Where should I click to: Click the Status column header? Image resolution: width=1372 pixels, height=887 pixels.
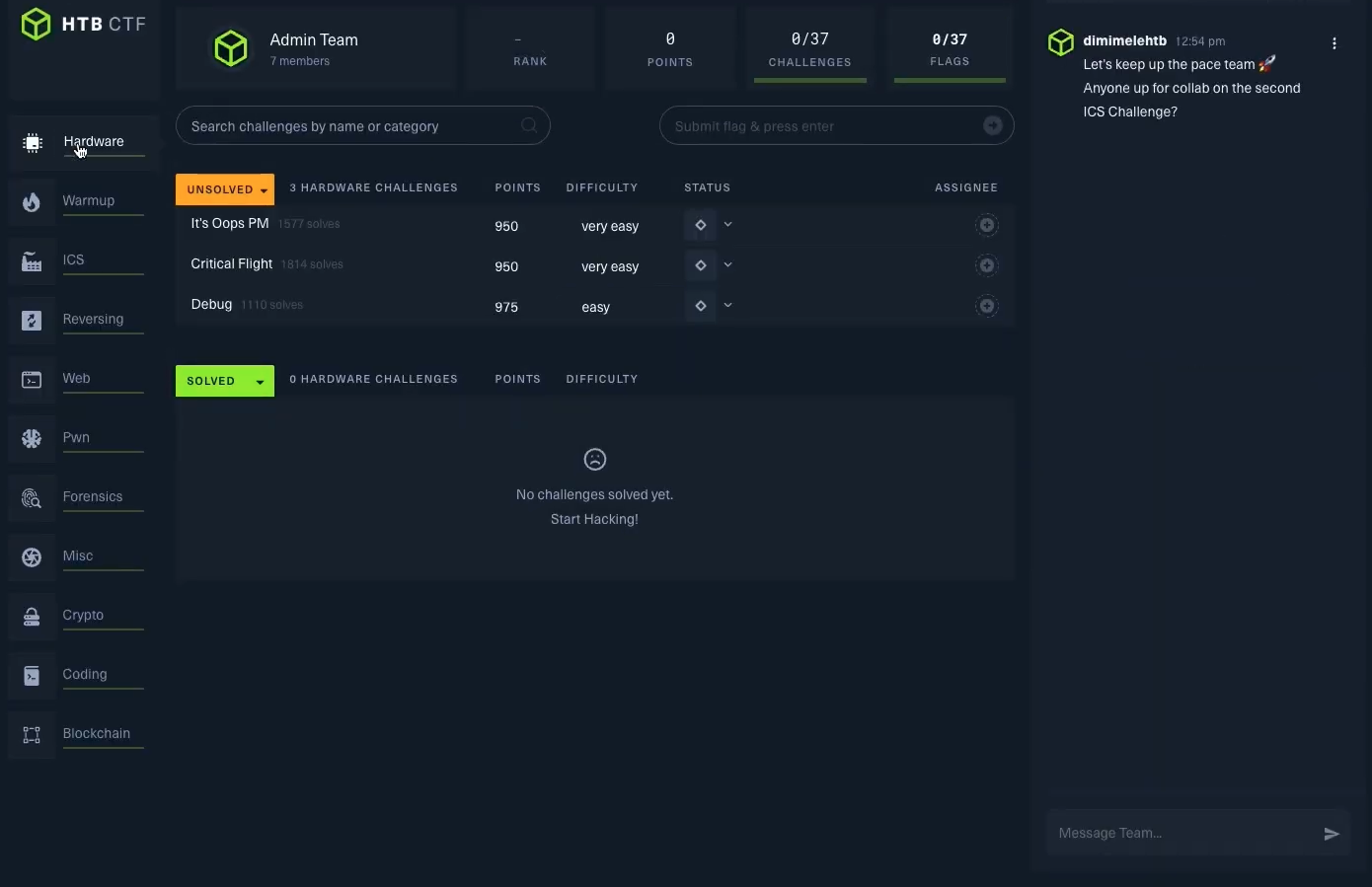click(x=708, y=187)
